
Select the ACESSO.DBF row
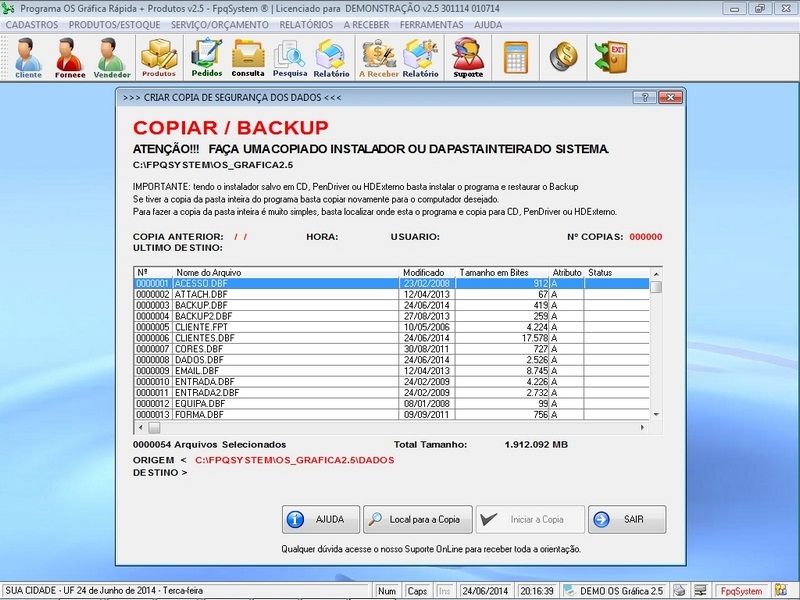[x=391, y=283]
